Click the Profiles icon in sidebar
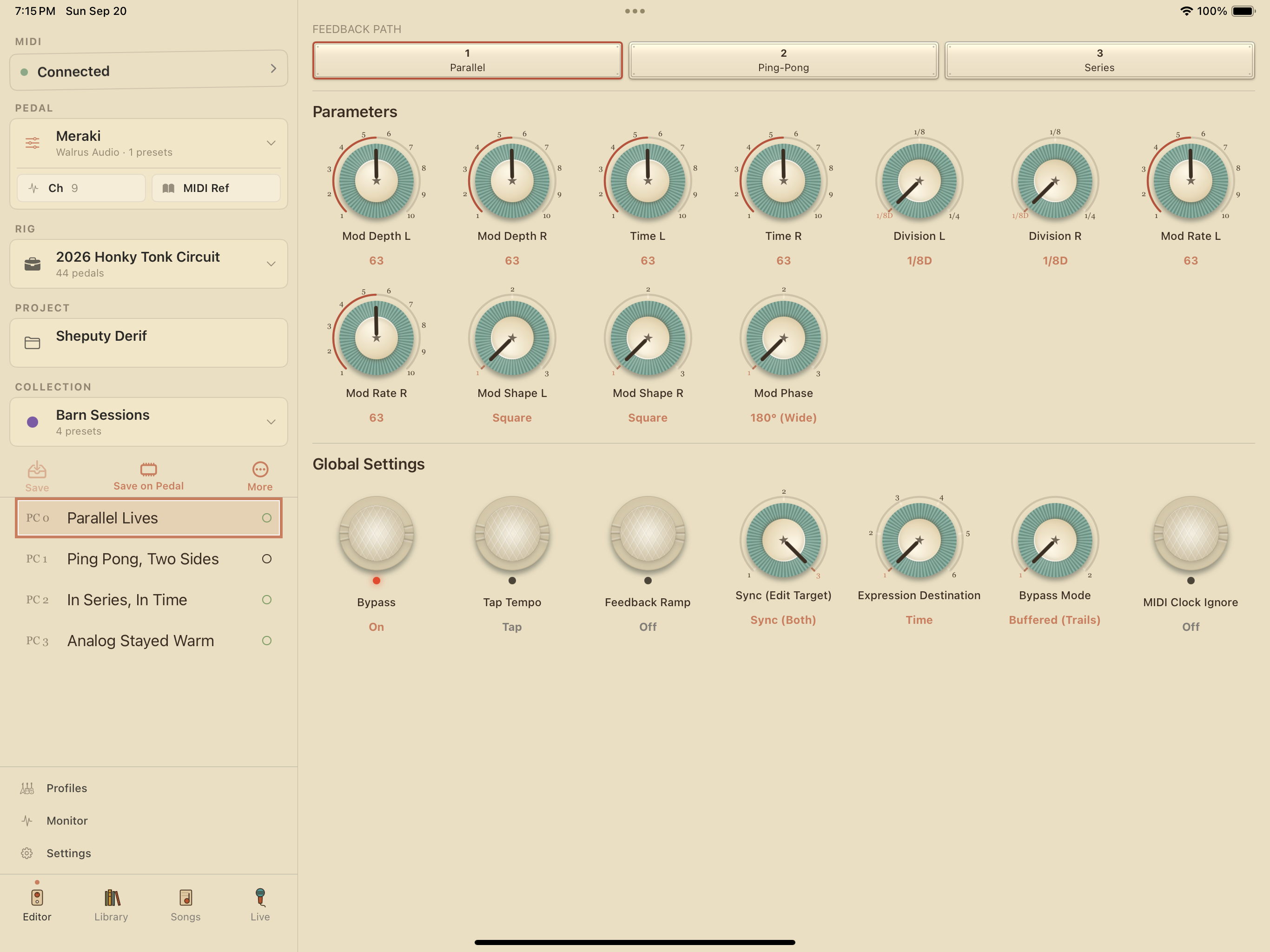Screen dimensions: 1270x952 tap(27, 788)
